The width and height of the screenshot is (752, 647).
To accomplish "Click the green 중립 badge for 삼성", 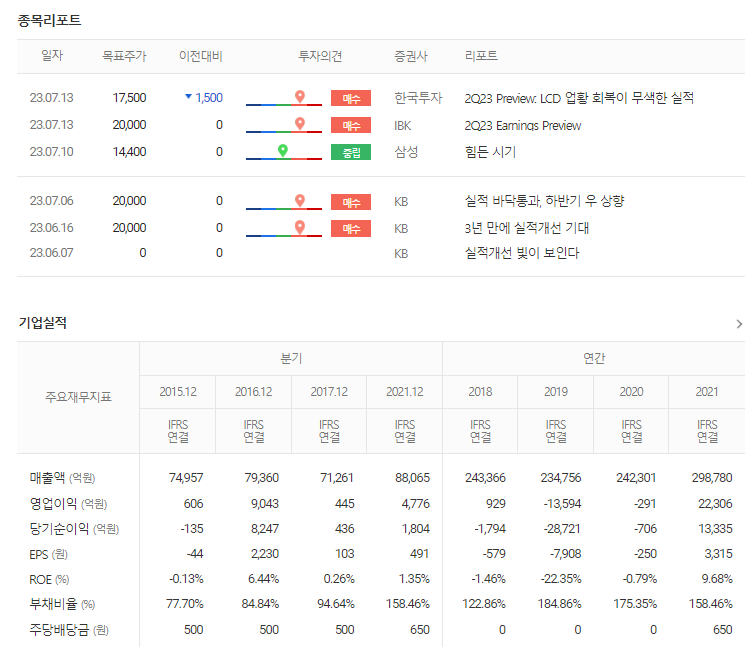I will coord(351,152).
